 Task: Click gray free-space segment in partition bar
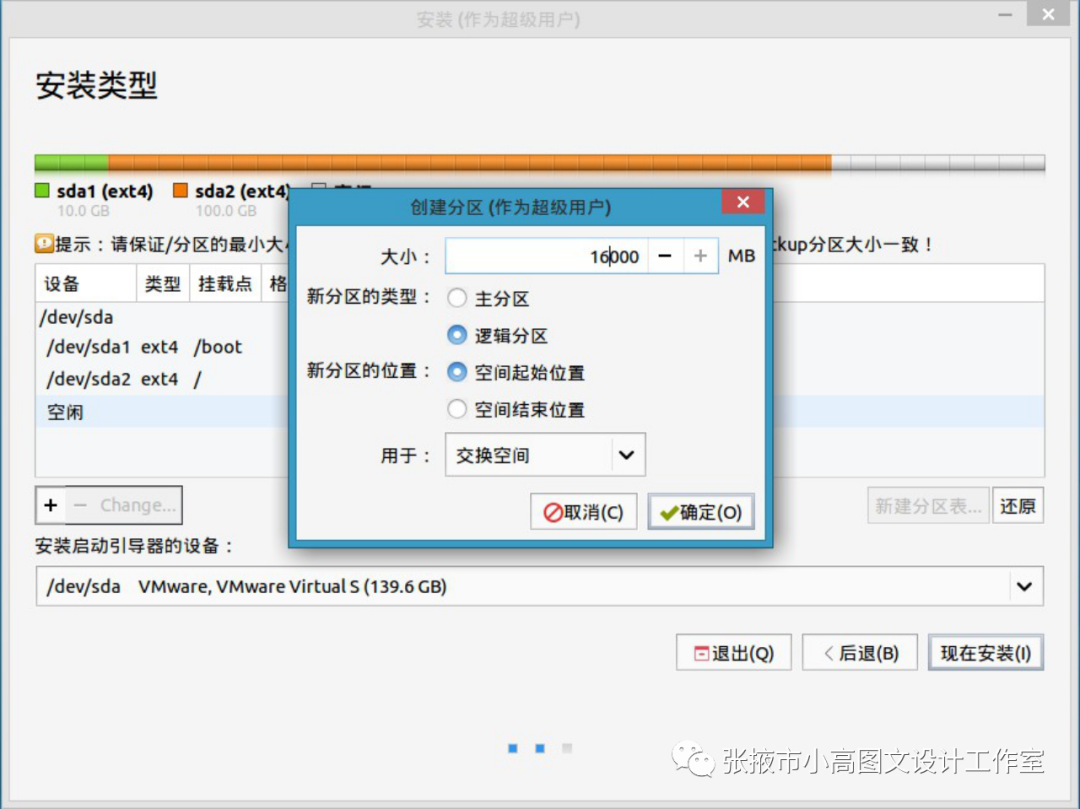(x=938, y=162)
